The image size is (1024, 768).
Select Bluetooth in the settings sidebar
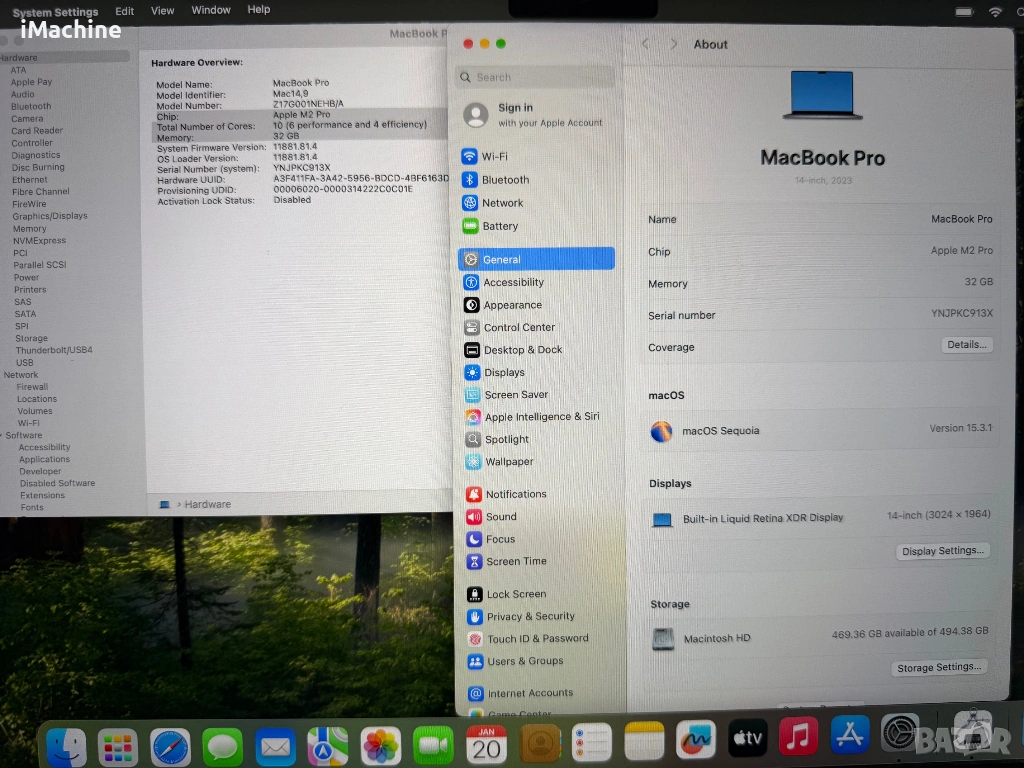coord(505,180)
